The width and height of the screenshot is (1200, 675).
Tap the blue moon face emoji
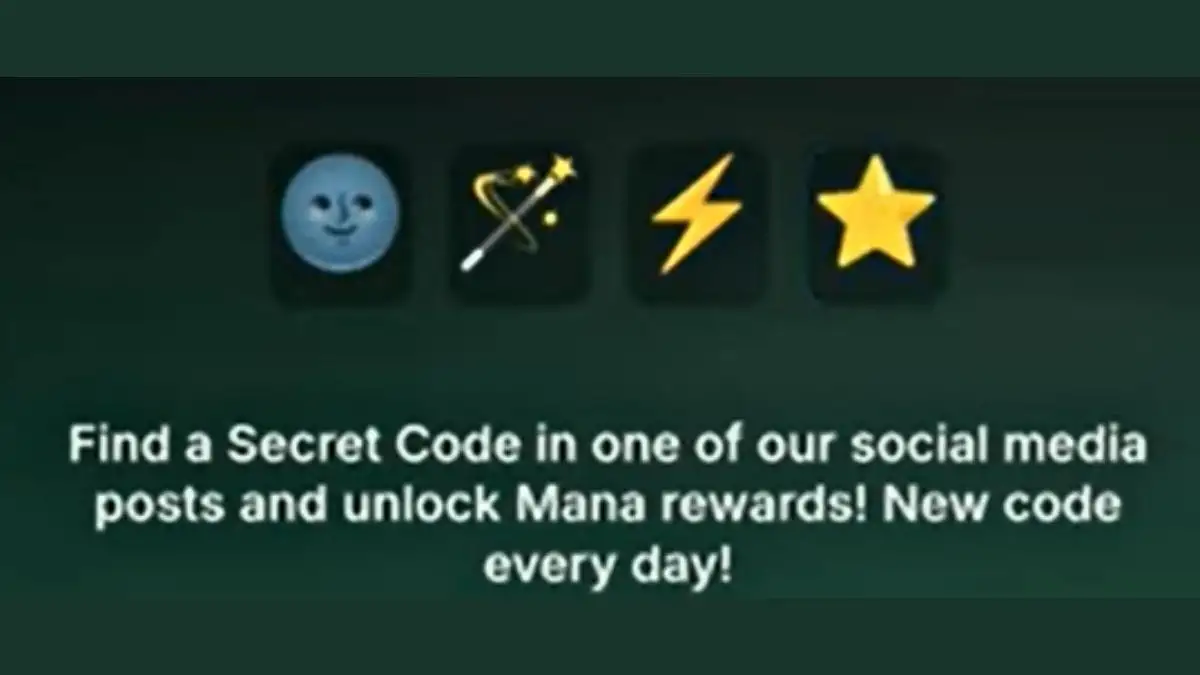coord(340,214)
